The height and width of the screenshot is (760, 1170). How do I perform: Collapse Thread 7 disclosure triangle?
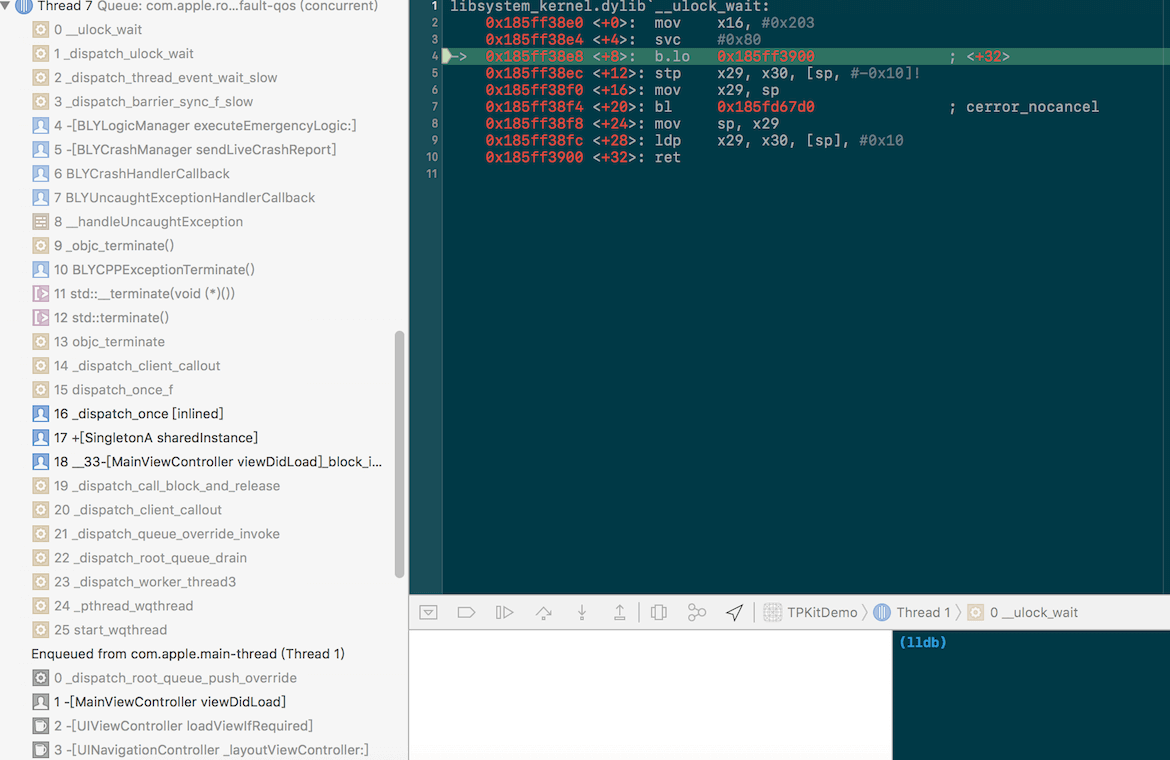point(6,6)
